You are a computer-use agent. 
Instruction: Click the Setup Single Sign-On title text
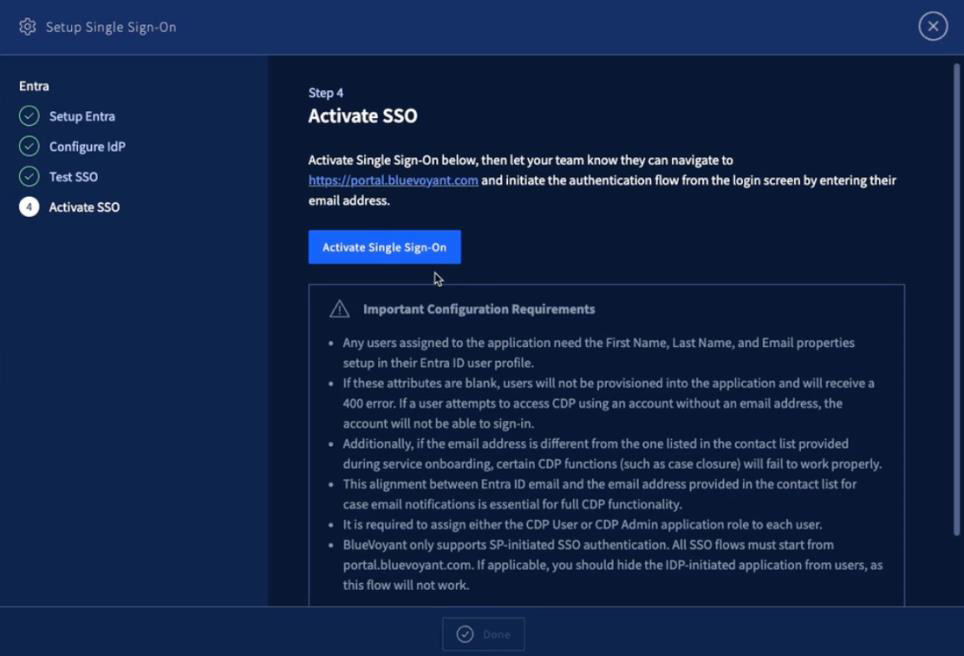[111, 27]
